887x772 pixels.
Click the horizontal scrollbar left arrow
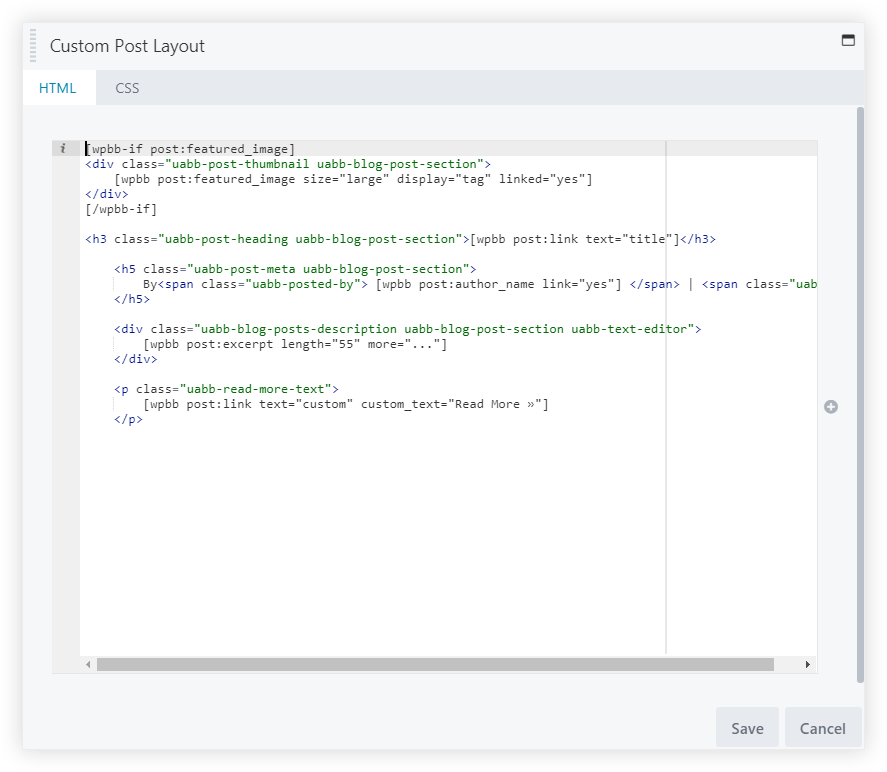(x=88, y=665)
